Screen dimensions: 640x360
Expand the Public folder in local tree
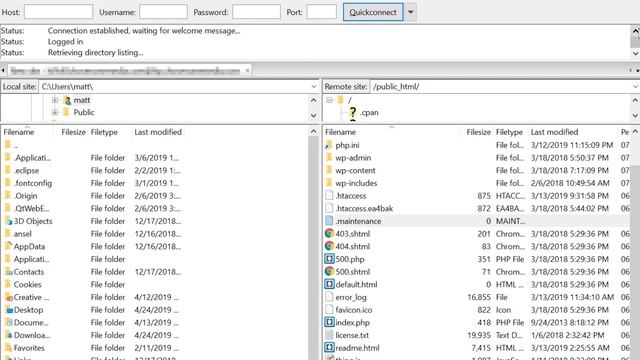[55, 112]
